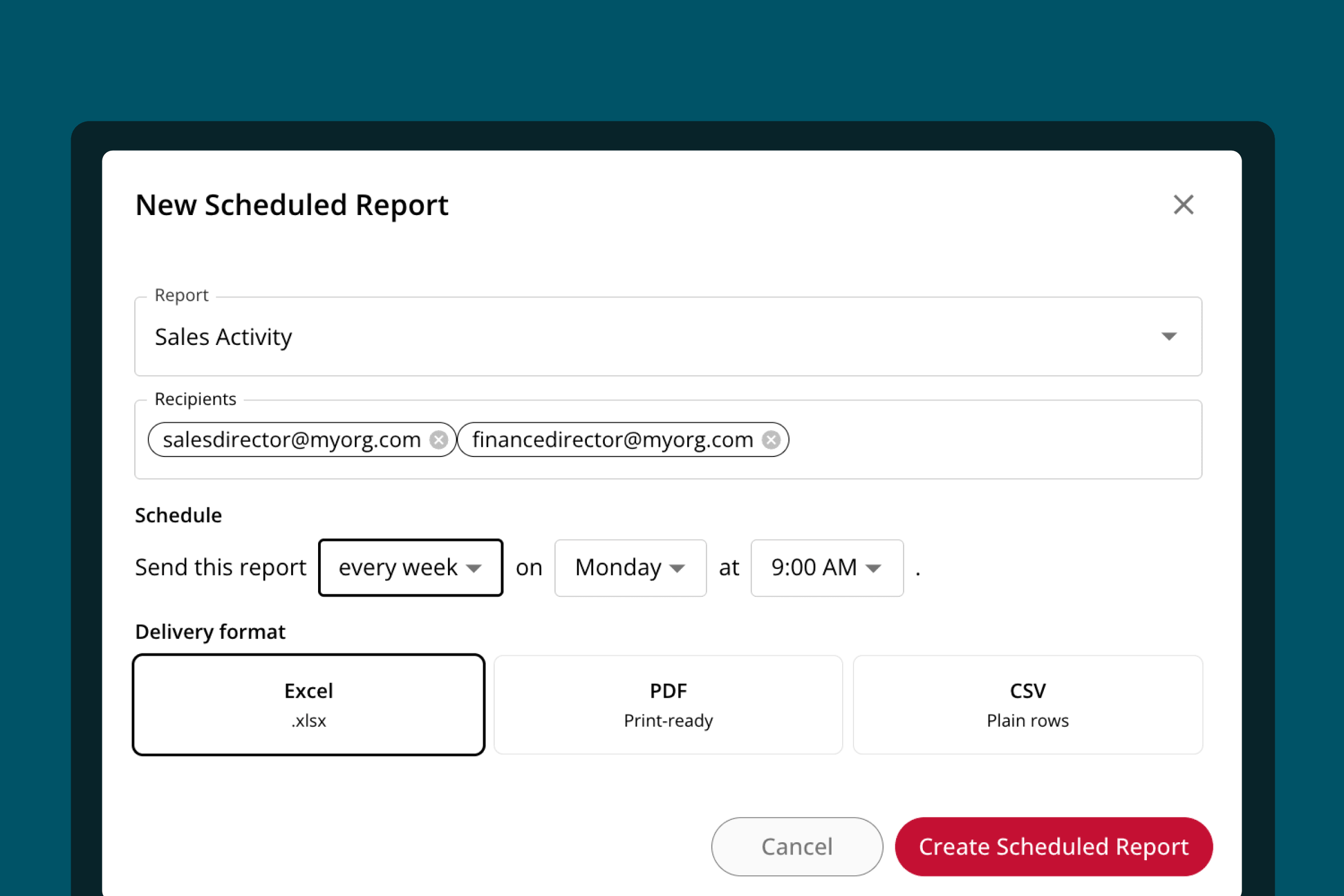Select PDF Print-ready delivery format

pyautogui.click(x=668, y=704)
